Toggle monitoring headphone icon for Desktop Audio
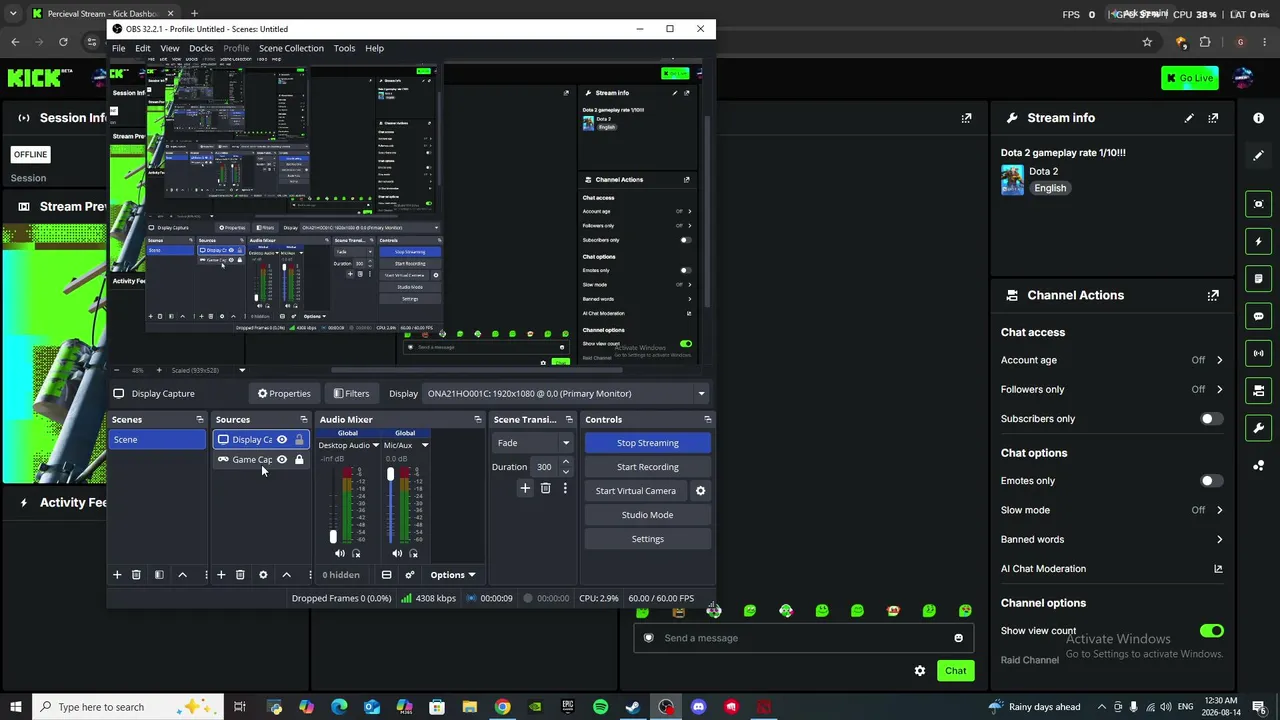 [x=356, y=553]
